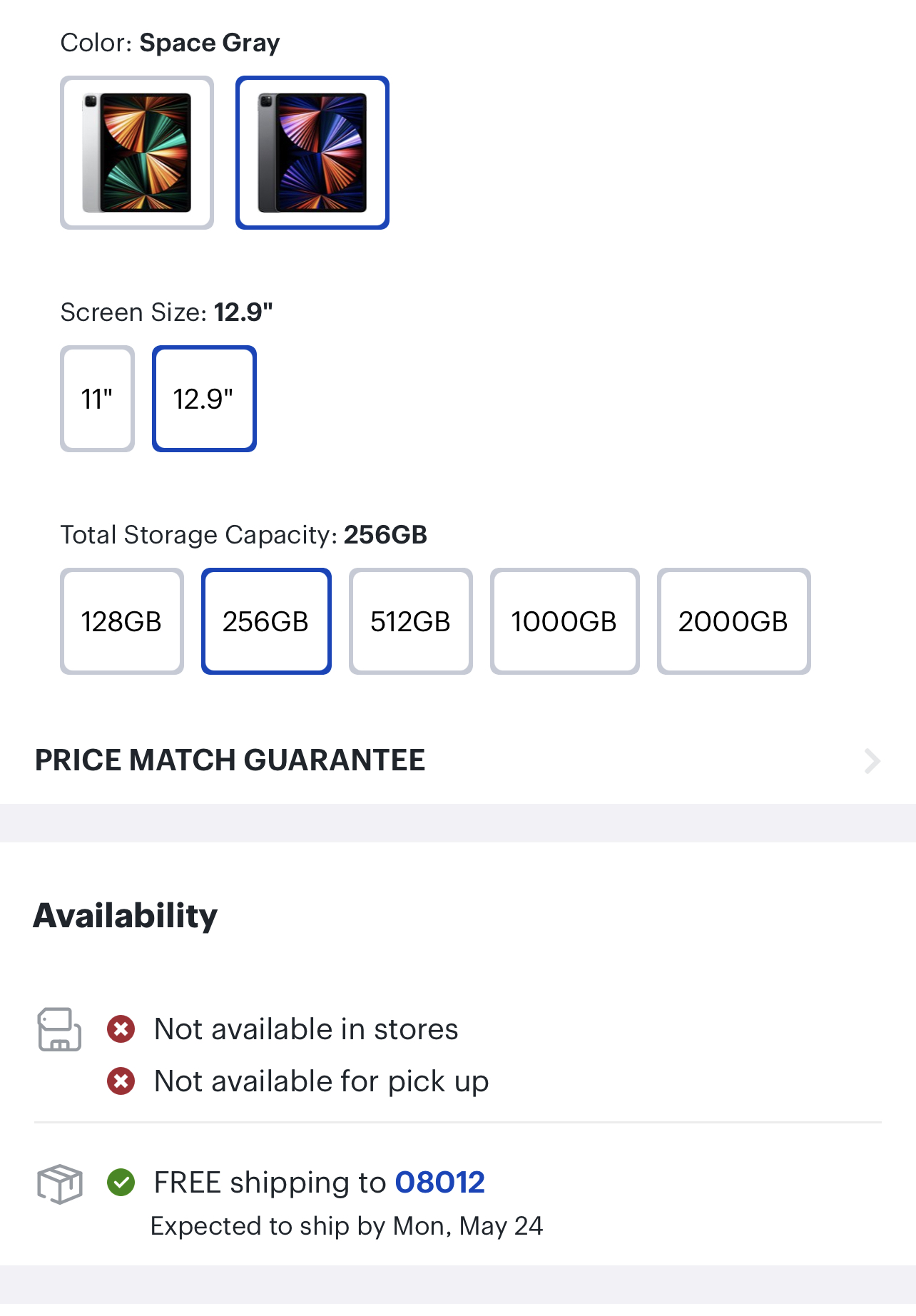Viewport: 916px width, 1316px height.
Task: Choose the 11" screen size option
Action: coord(98,399)
